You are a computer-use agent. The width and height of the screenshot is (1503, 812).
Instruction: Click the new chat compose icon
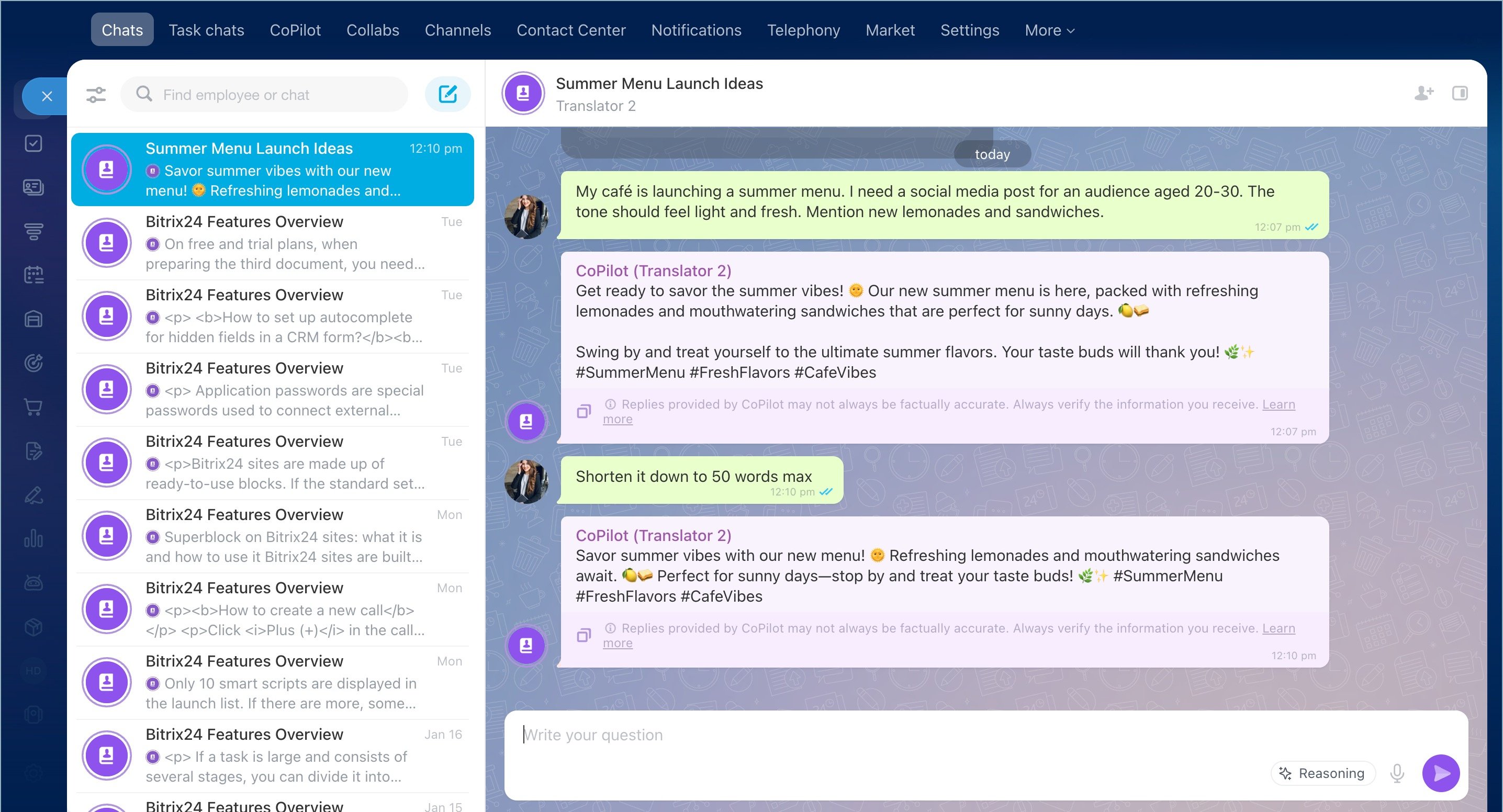447,94
